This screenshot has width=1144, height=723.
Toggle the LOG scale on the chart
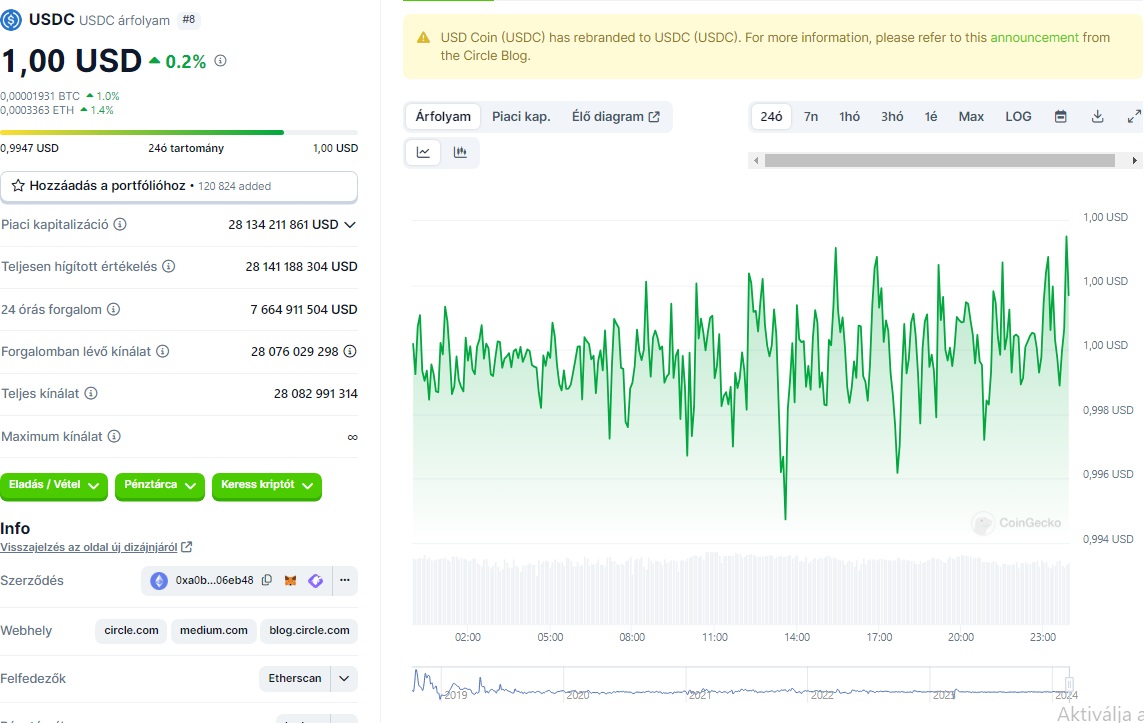click(x=1018, y=117)
